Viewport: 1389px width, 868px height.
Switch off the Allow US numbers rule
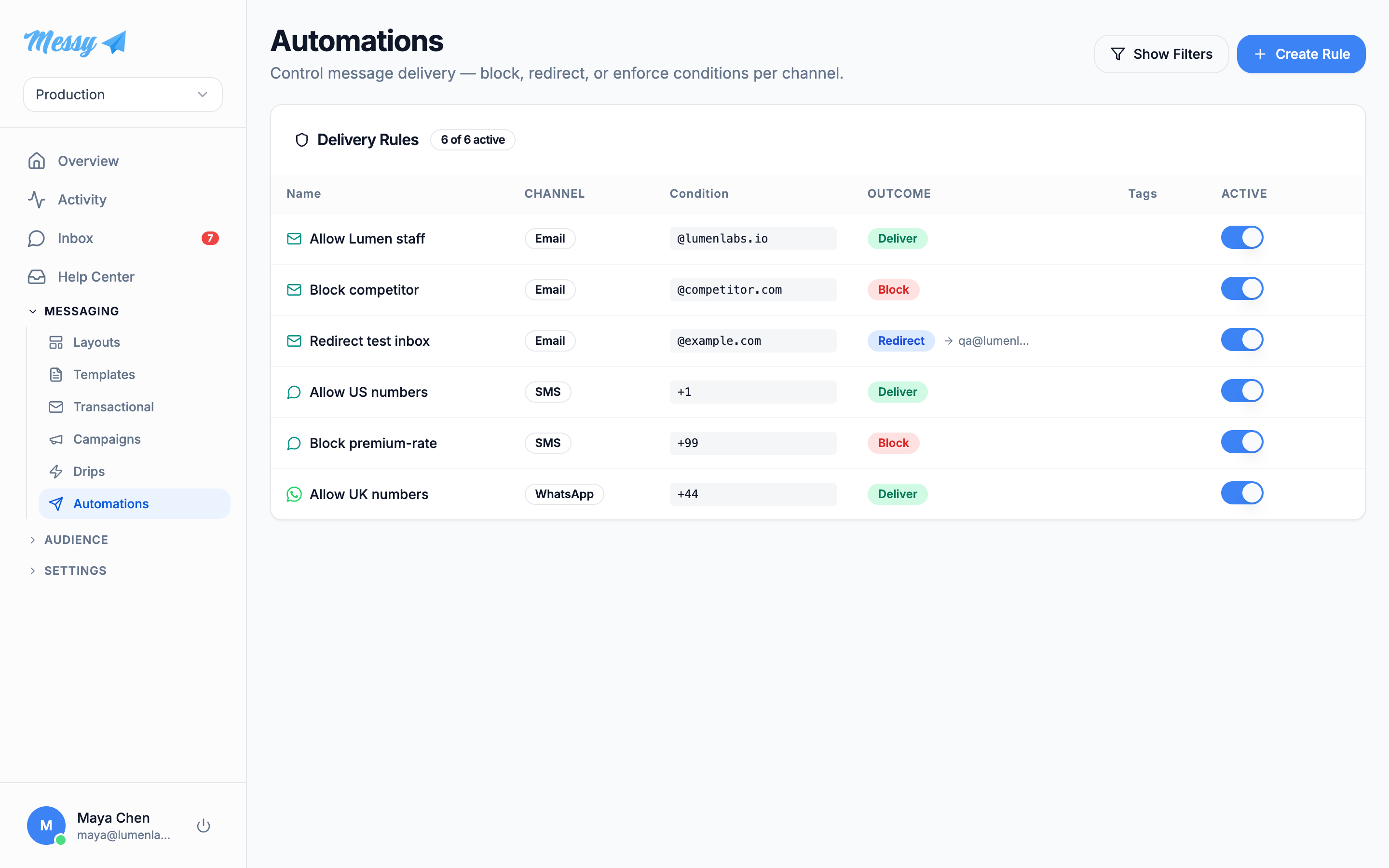(1242, 391)
